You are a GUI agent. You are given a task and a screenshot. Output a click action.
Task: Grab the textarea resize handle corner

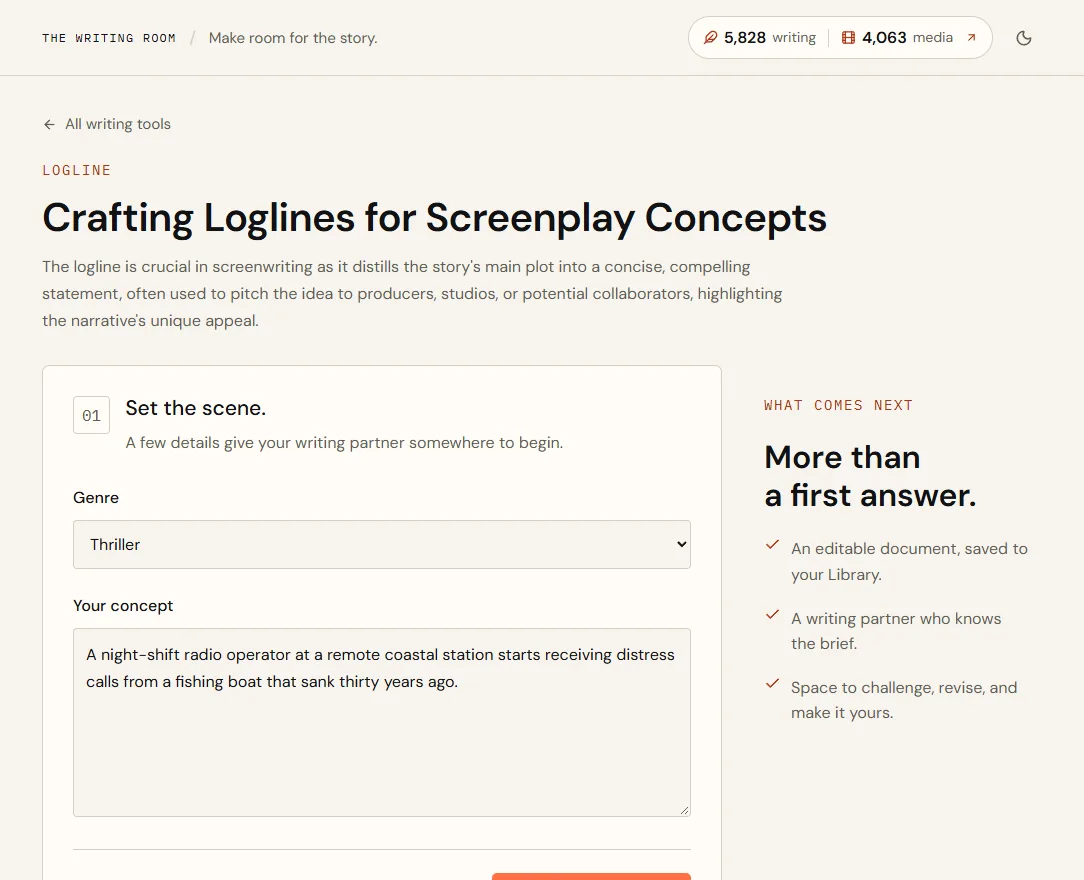(684, 810)
